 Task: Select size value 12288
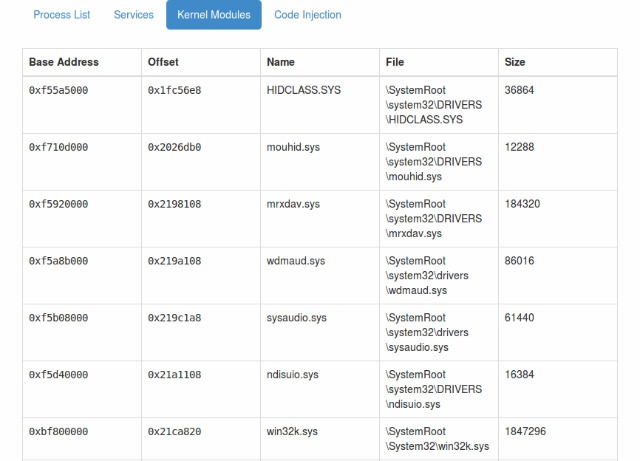coord(519,147)
